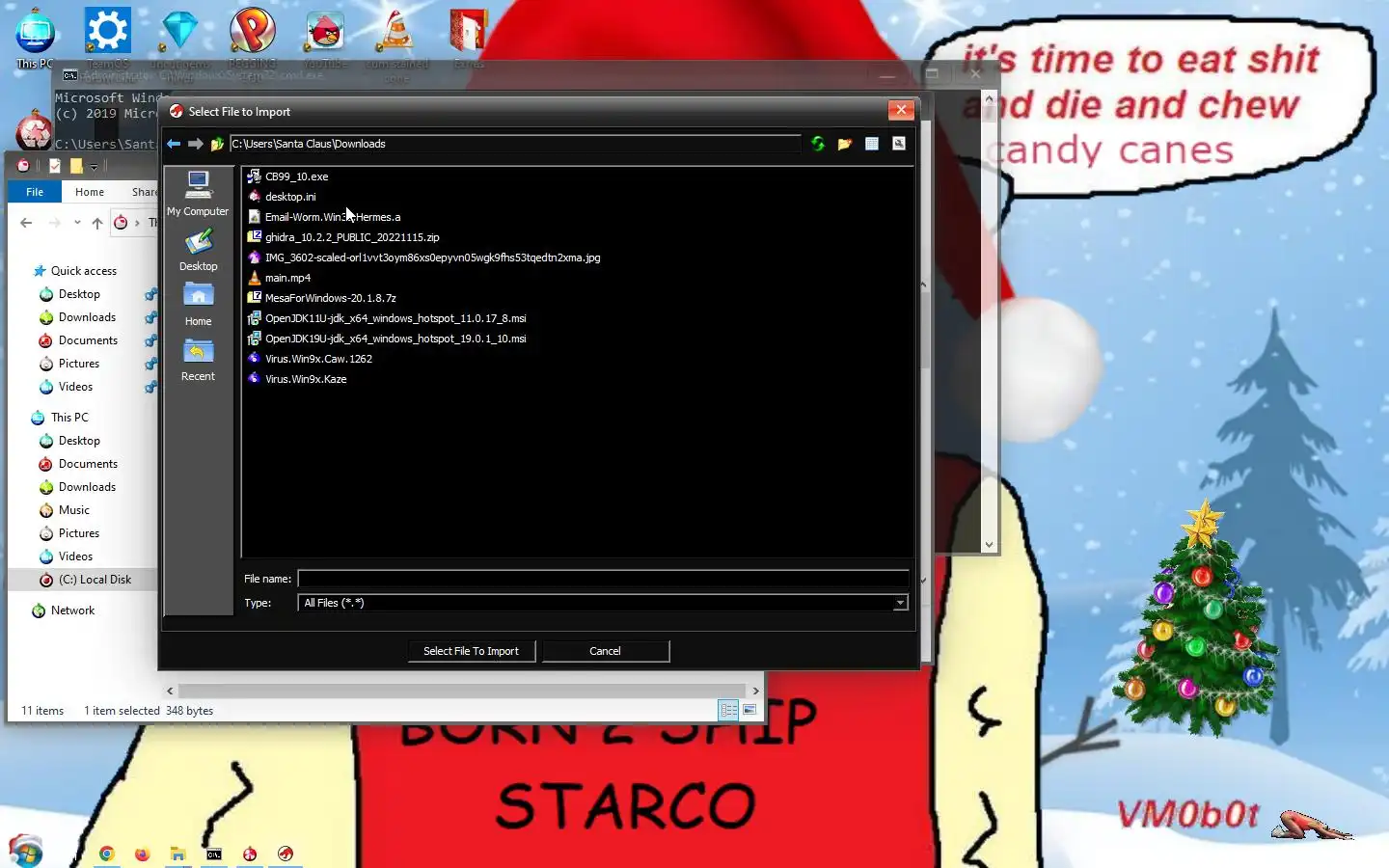
Task: Open This PC desktop icon
Action: pos(35,39)
